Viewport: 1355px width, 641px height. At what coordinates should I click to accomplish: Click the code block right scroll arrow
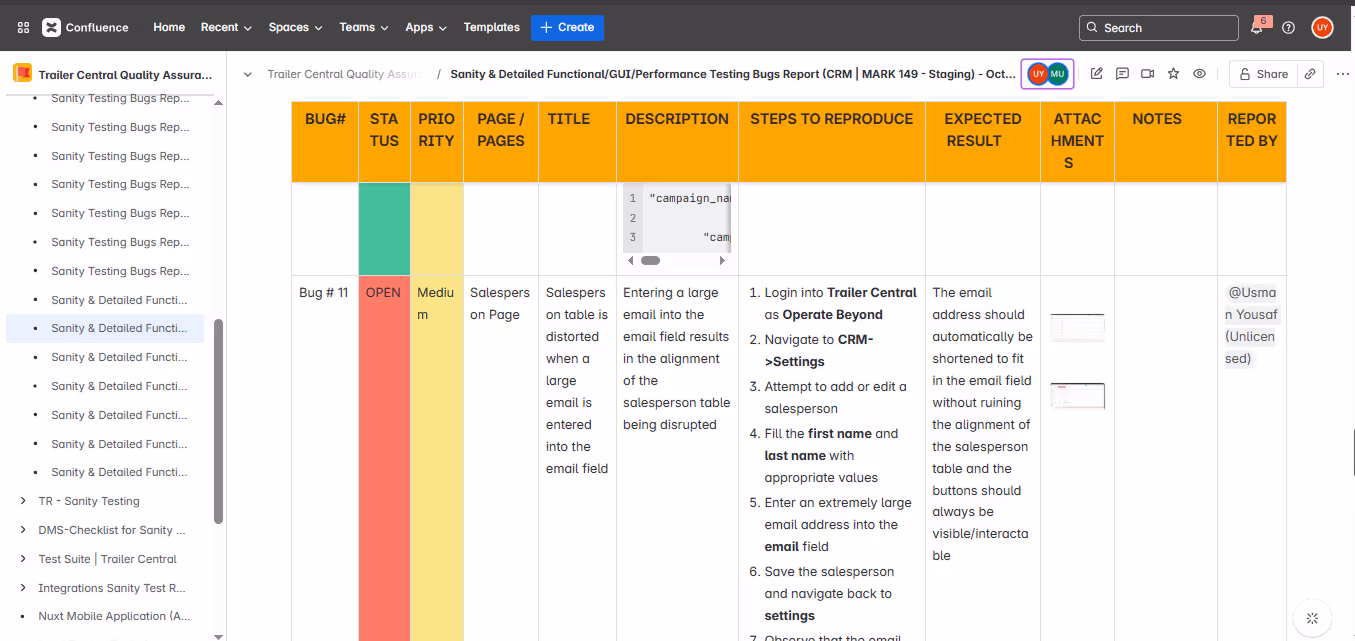723,260
